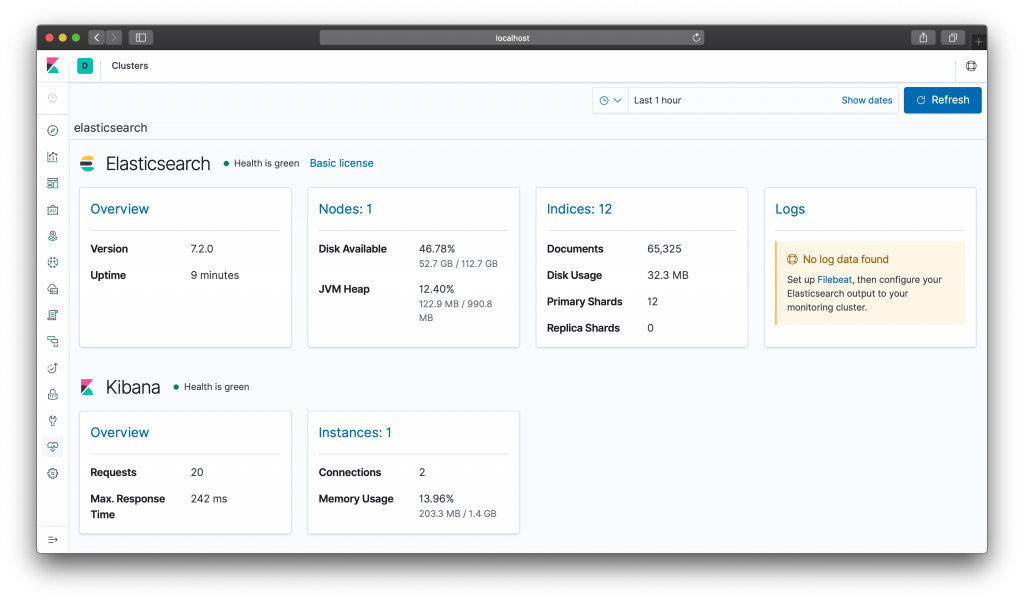Click the Memory Usage value 13.96%
This screenshot has width=1024, height=602.
click(x=436, y=499)
